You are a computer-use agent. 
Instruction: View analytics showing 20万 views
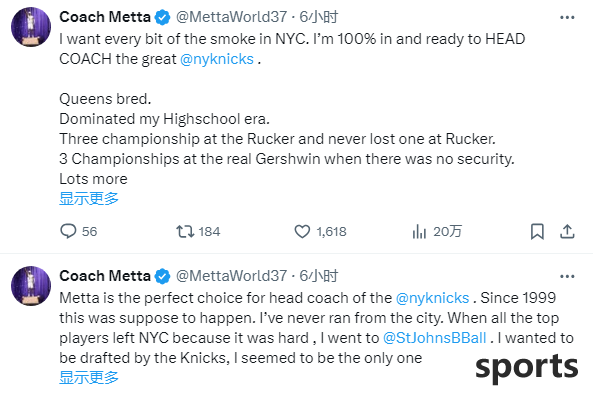pos(437,231)
